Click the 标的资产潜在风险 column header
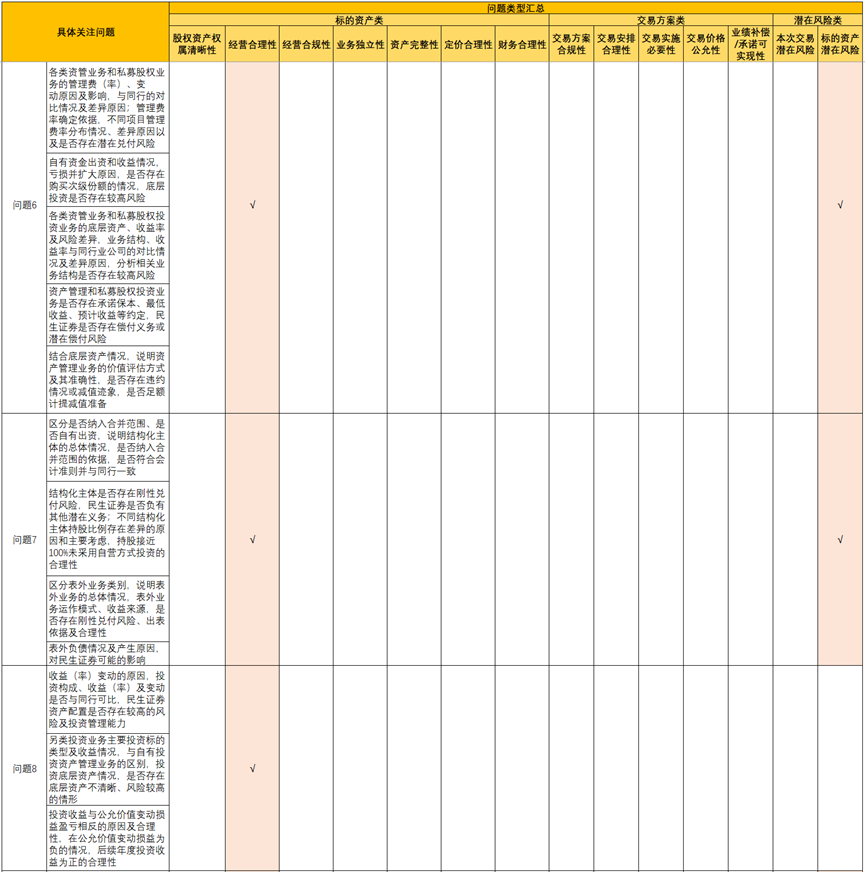The image size is (865, 872). tap(840, 44)
